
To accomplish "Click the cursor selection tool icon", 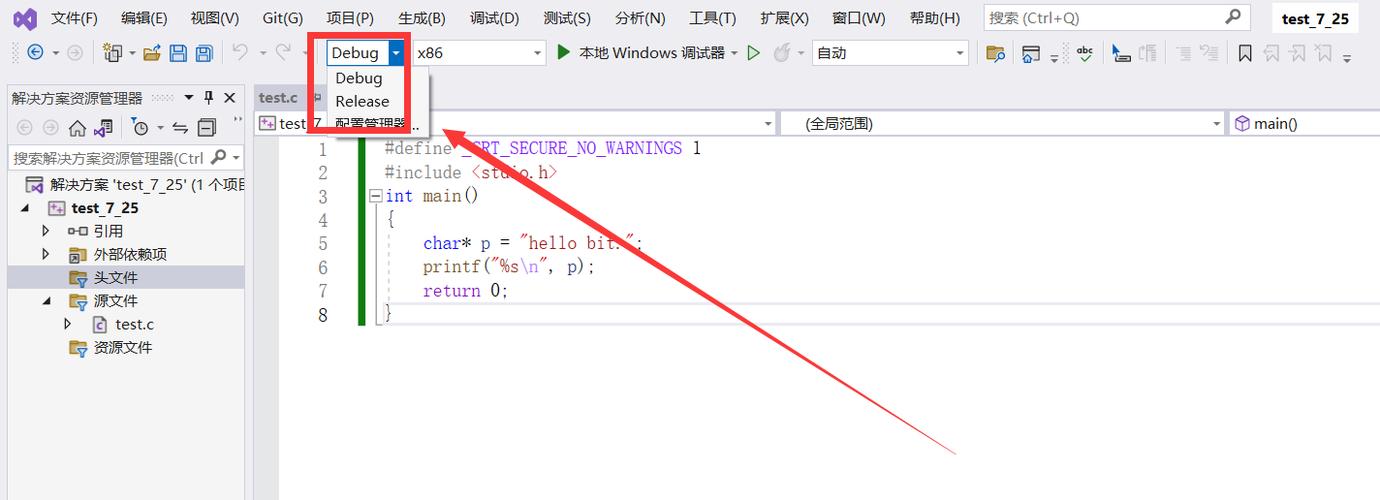I will click(x=1122, y=53).
